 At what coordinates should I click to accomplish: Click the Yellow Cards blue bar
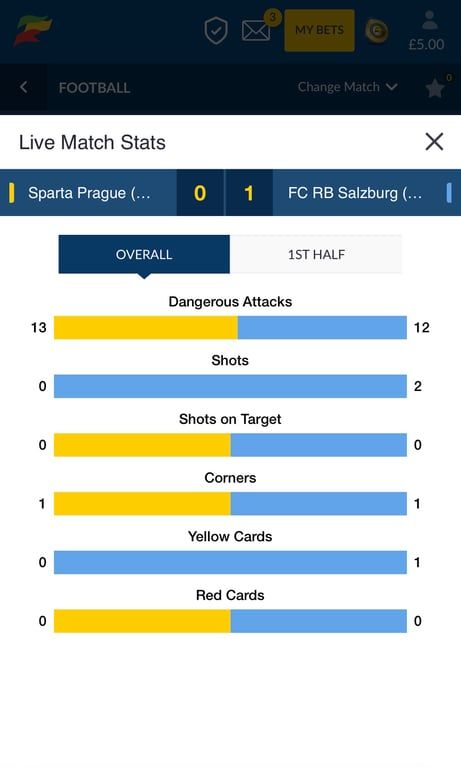click(230, 562)
